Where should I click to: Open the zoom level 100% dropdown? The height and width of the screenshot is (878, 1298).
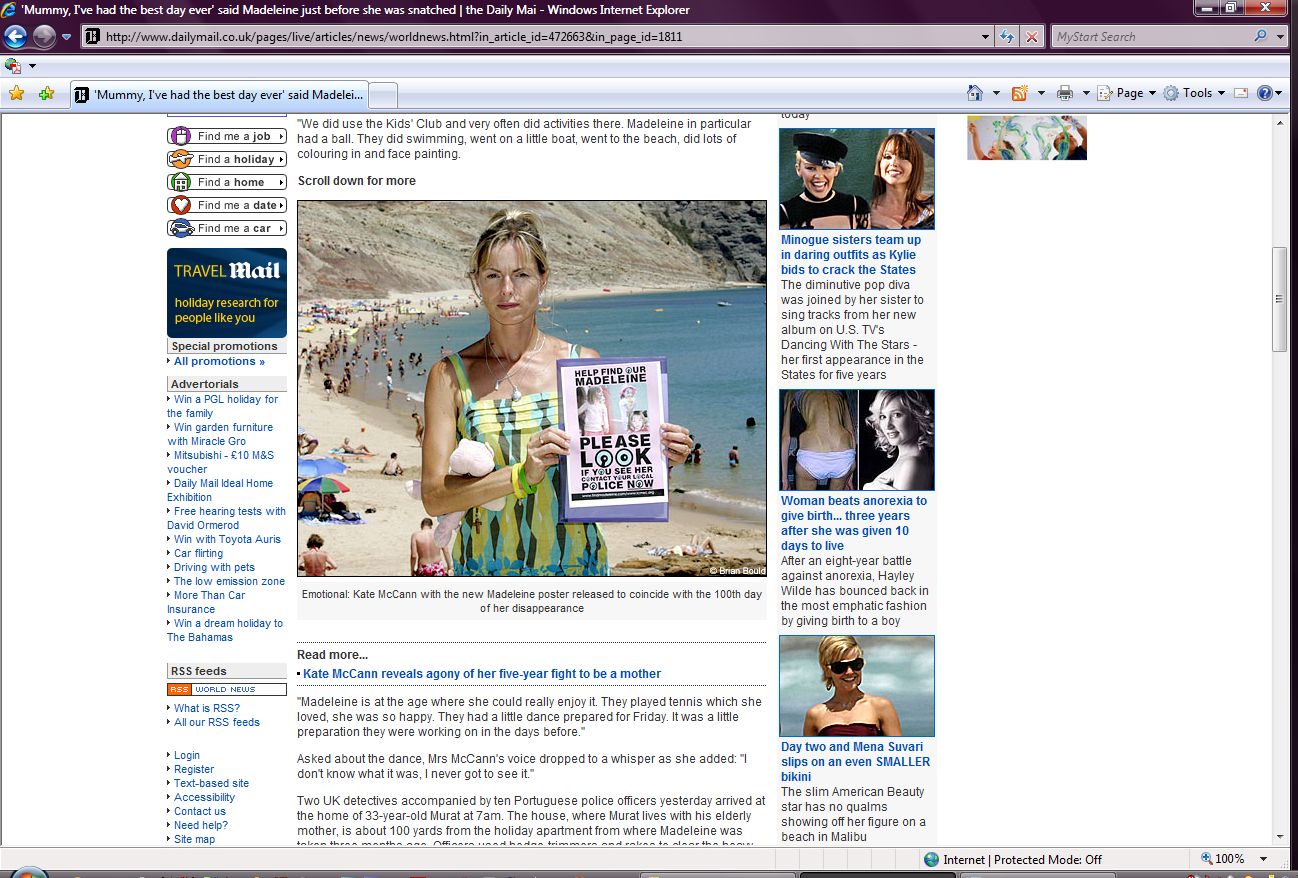(1264, 859)
